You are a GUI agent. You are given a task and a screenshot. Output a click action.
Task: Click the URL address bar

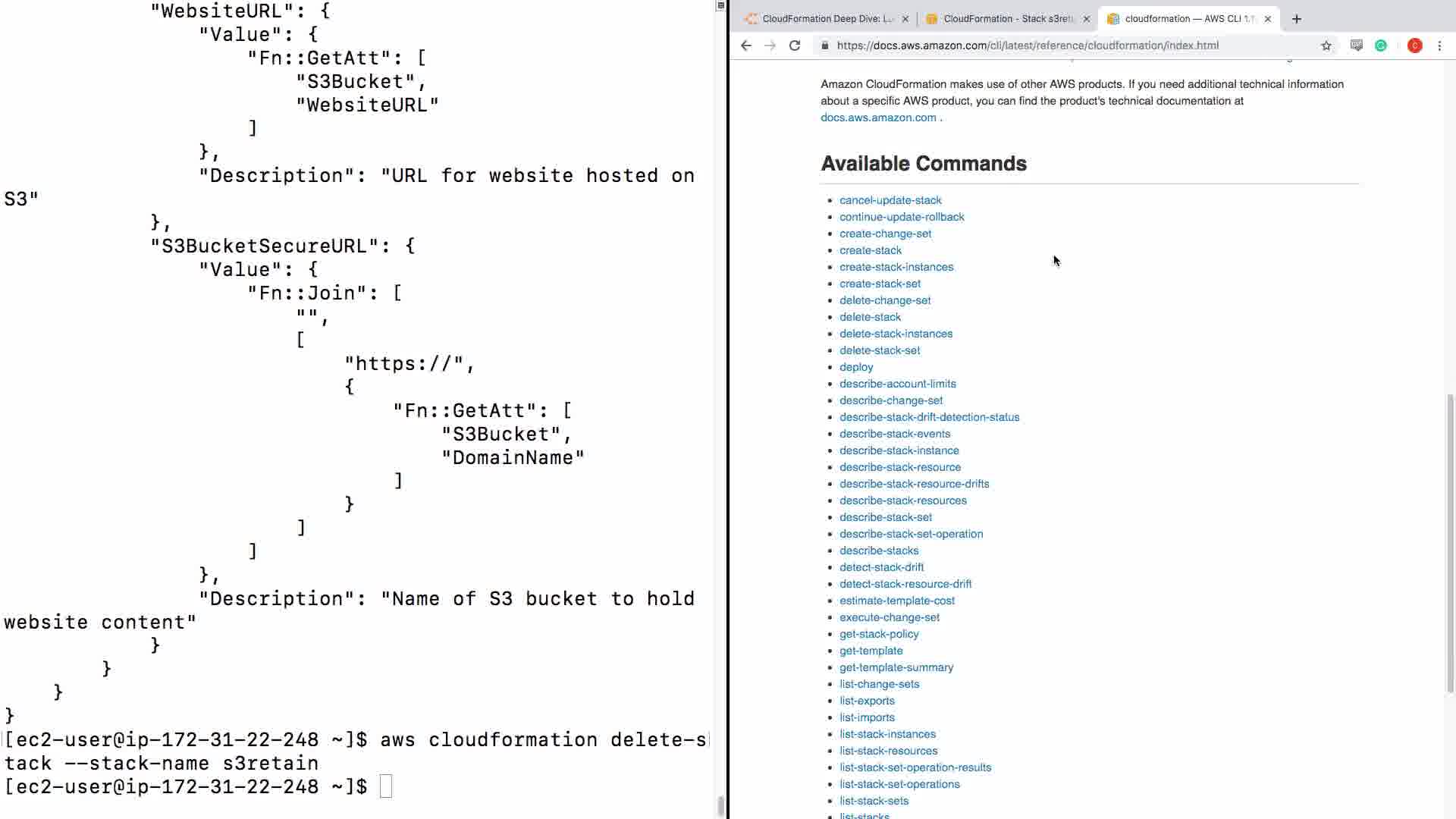tap(1062, 45)
